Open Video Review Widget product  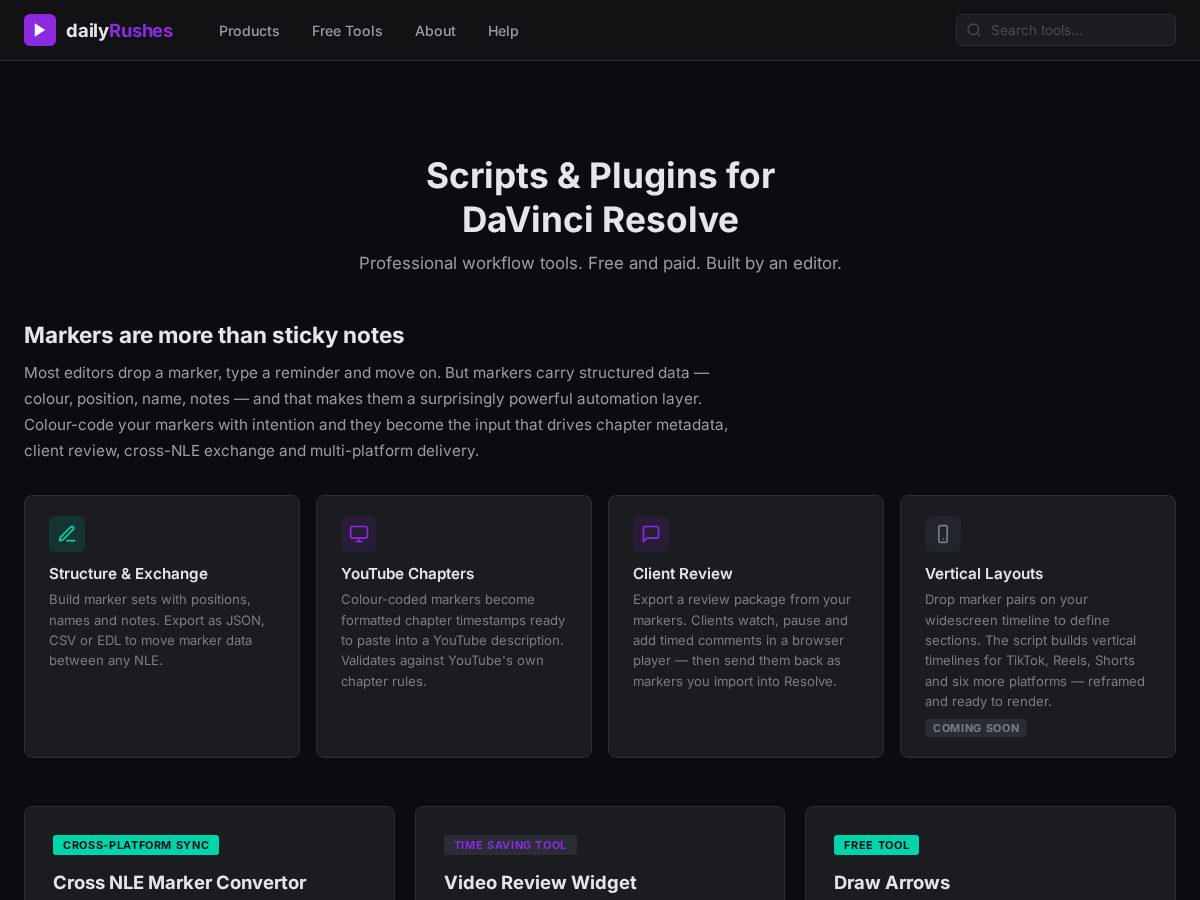tap(540, 883)
